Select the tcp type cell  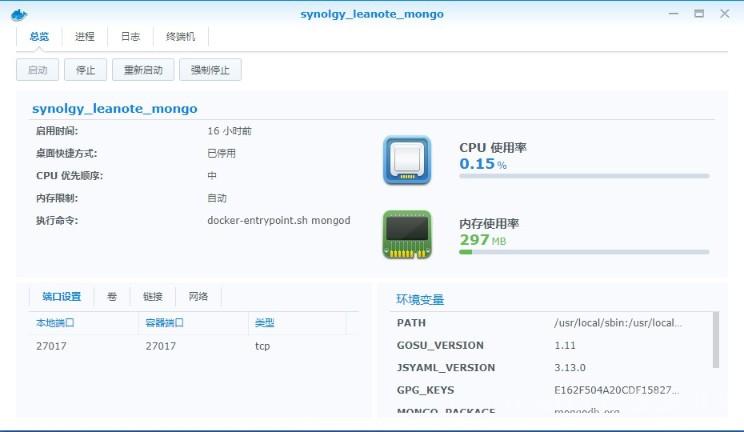[262, 346]
